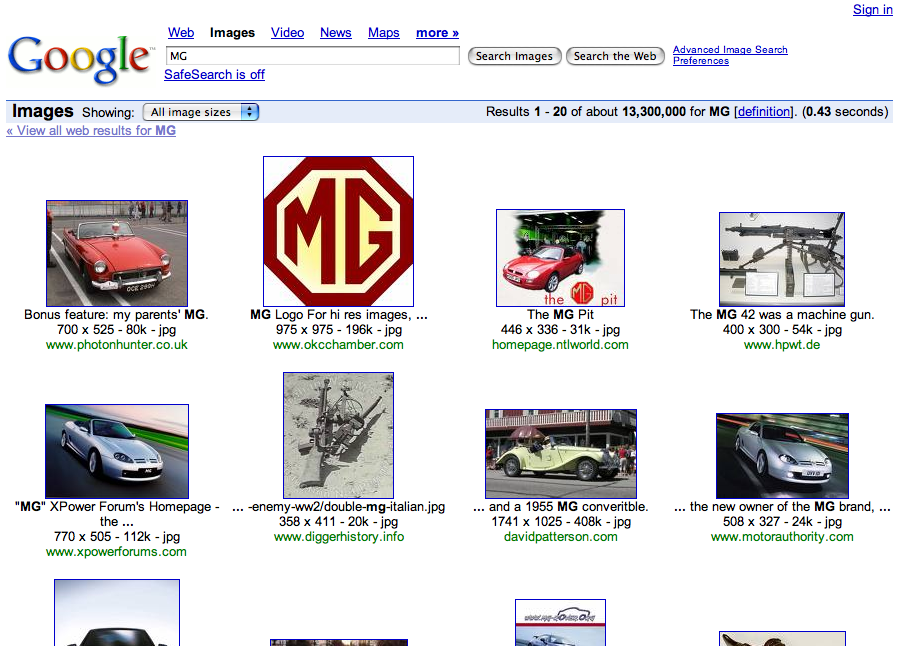The width and height of the screenshot is (900, 646).
Task: Open The MG Pit thumbnail
Action: coord(560,258)
